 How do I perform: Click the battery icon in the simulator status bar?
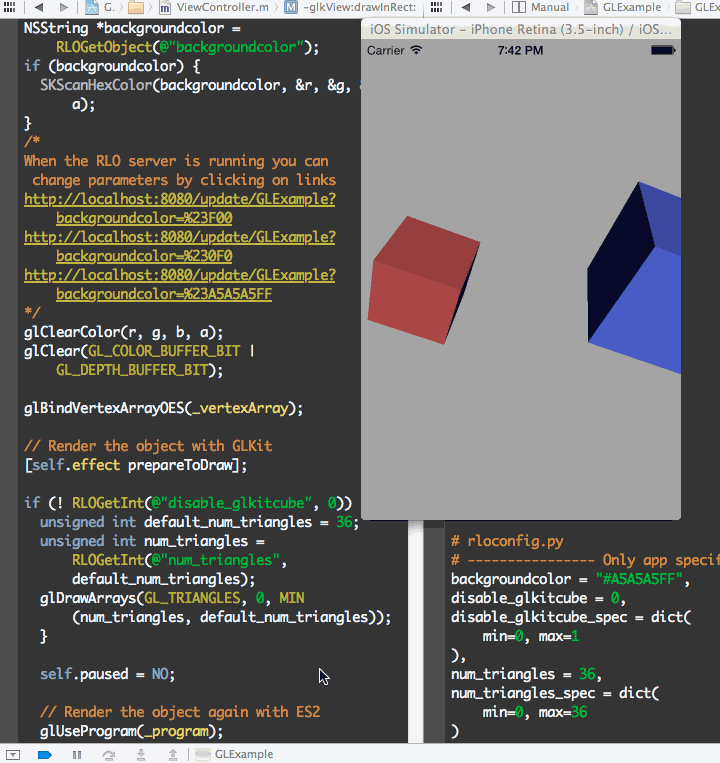663,50
